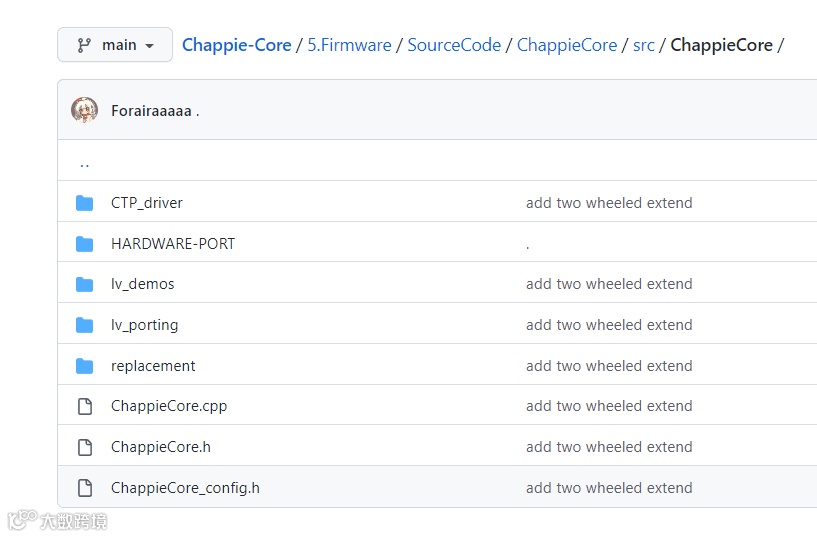Click the ChappieCore.h file icon
The image size is (817, 537).
pos(85,447)
